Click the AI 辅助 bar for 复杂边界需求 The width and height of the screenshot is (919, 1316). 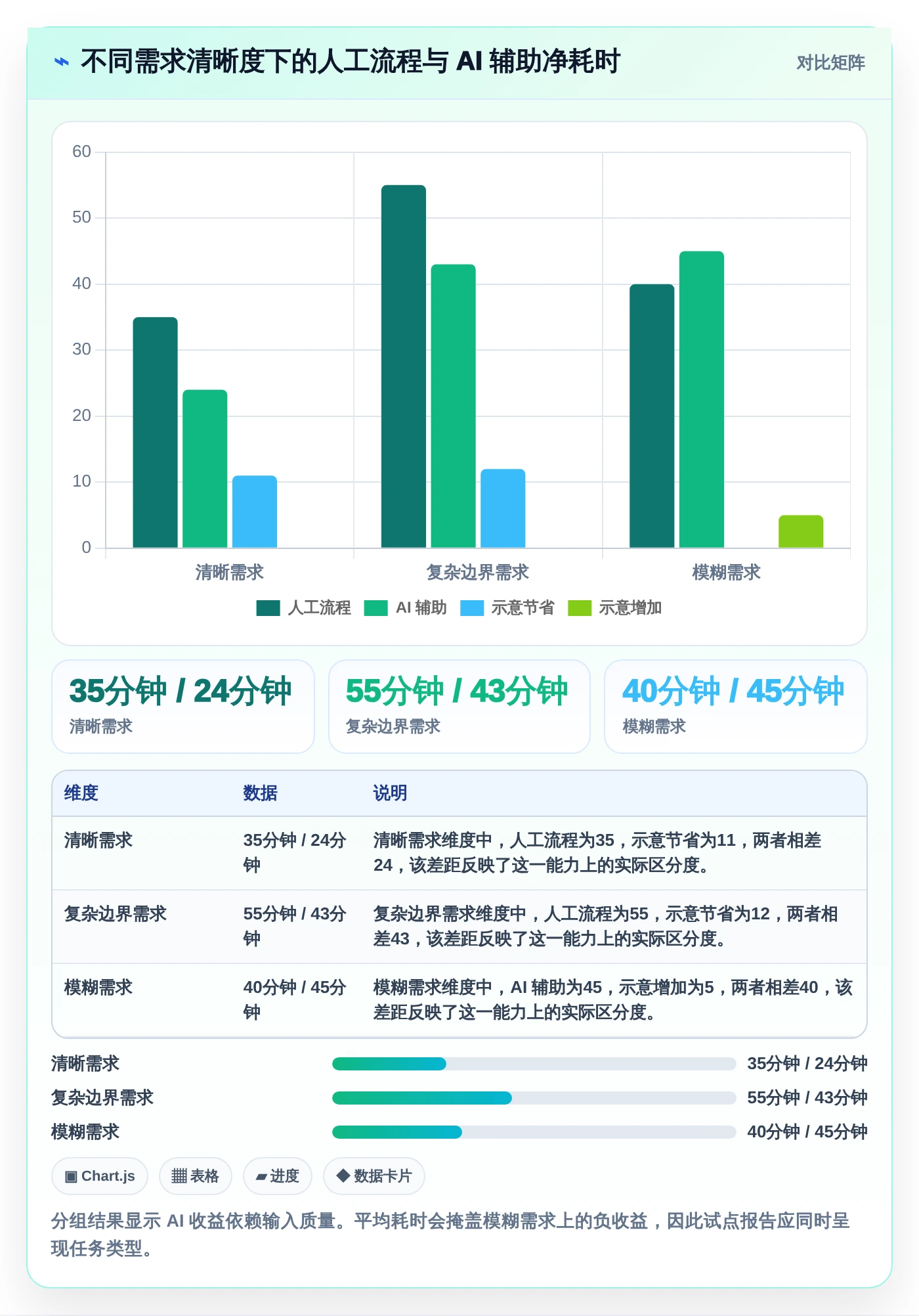tap(453, 406)
